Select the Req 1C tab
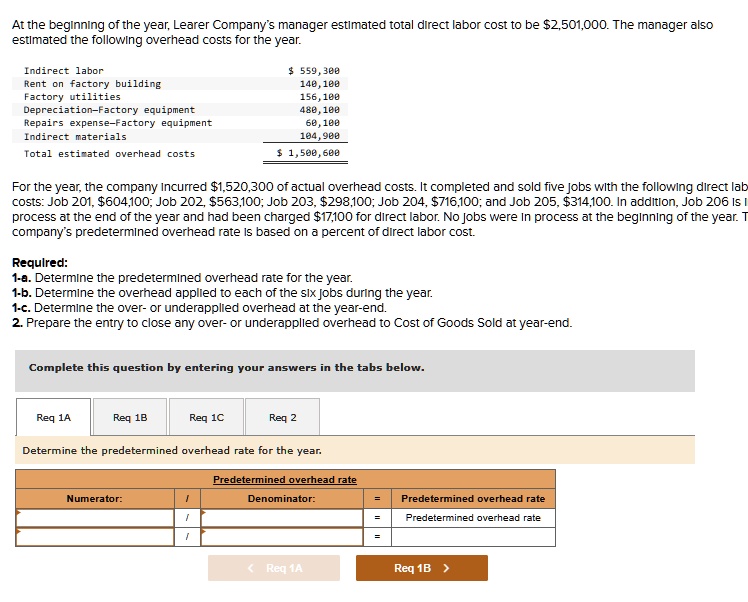This screenshot has width=748, height=602. (206, 417)
